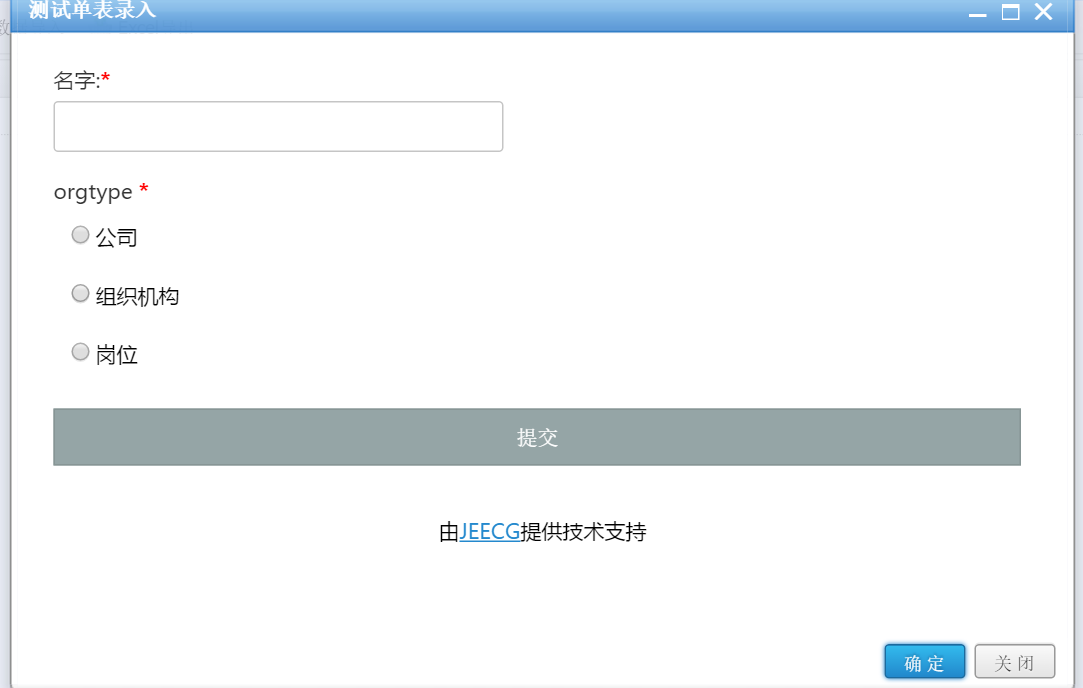The width and height of the screenshot is (1083, 688).
Task: Click the 组织机构 option label text
Action: click(x=137, y=296)
